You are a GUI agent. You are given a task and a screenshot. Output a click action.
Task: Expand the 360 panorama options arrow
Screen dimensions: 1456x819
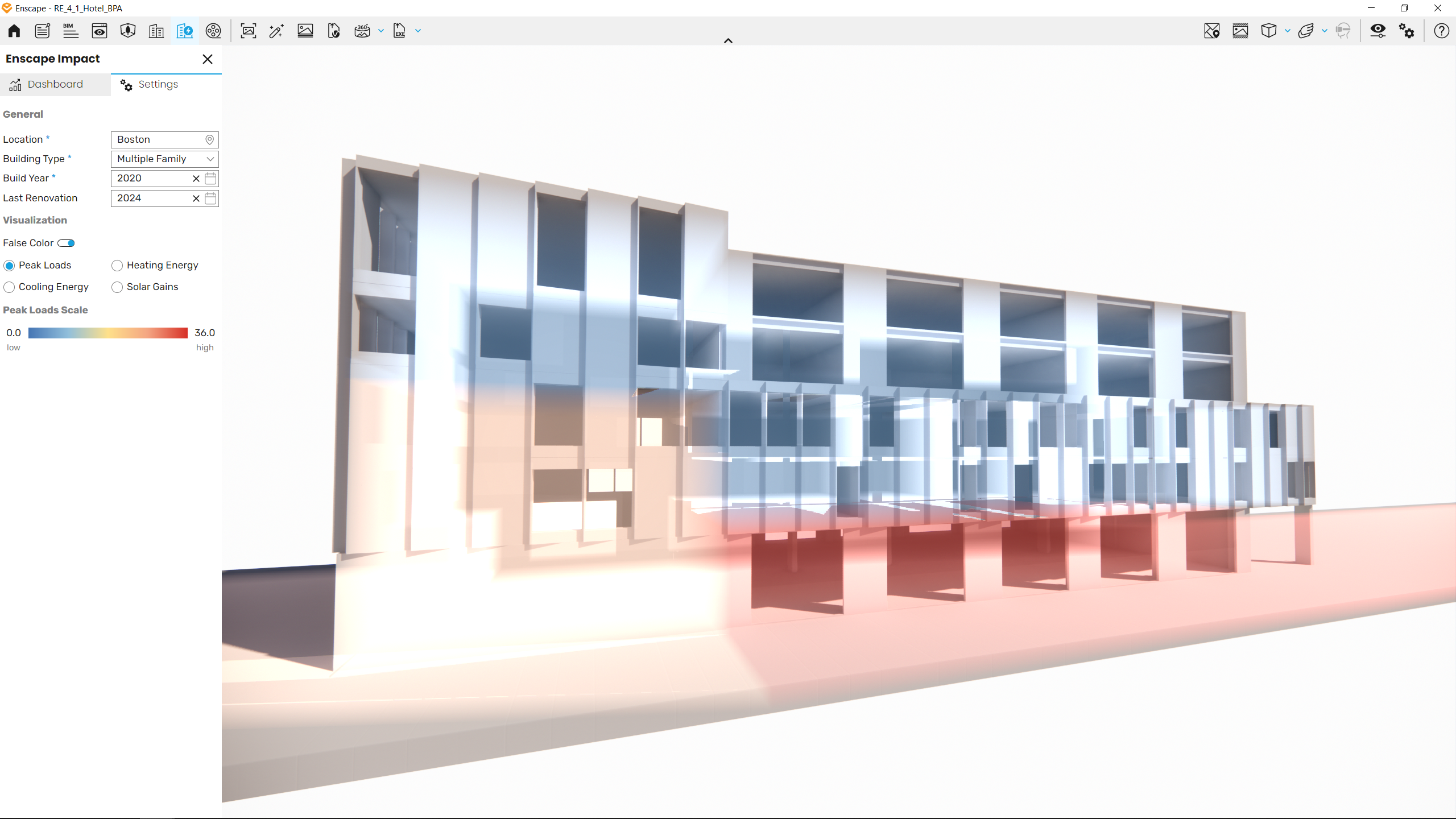point(381,31)
